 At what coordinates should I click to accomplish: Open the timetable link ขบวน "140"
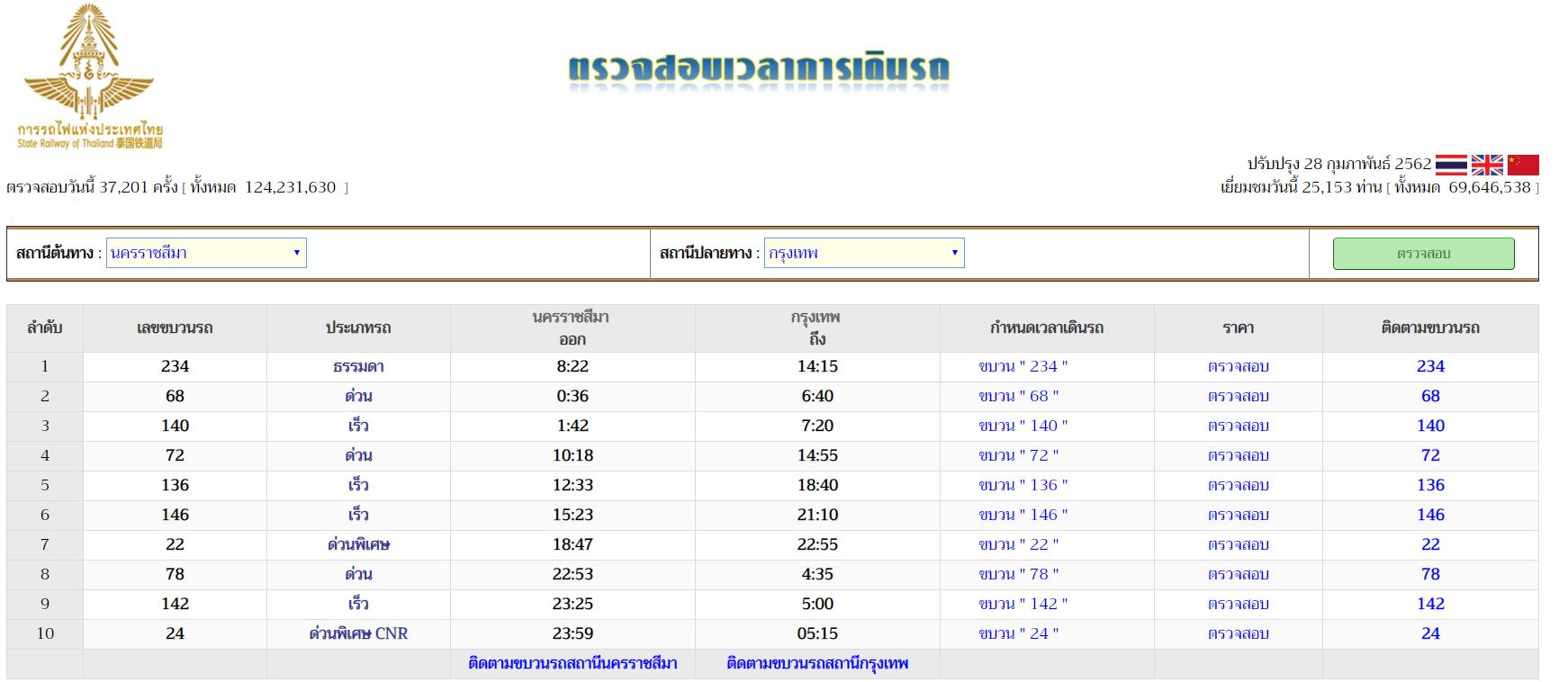[x=1023, y=426]
